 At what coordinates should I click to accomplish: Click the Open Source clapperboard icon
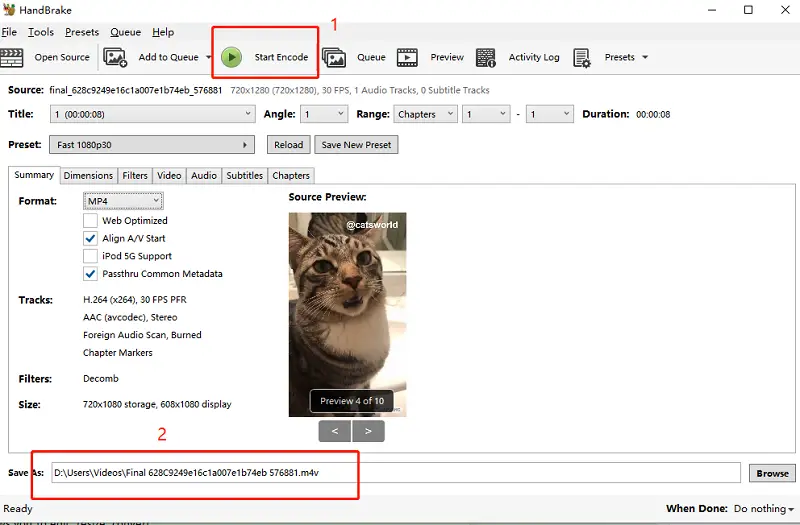[12, 58]
